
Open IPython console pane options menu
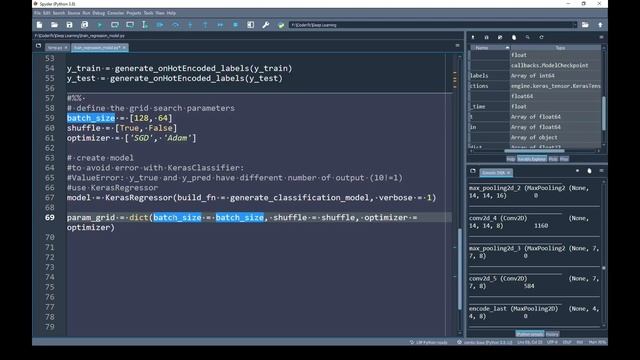click(x=601, y=171)
